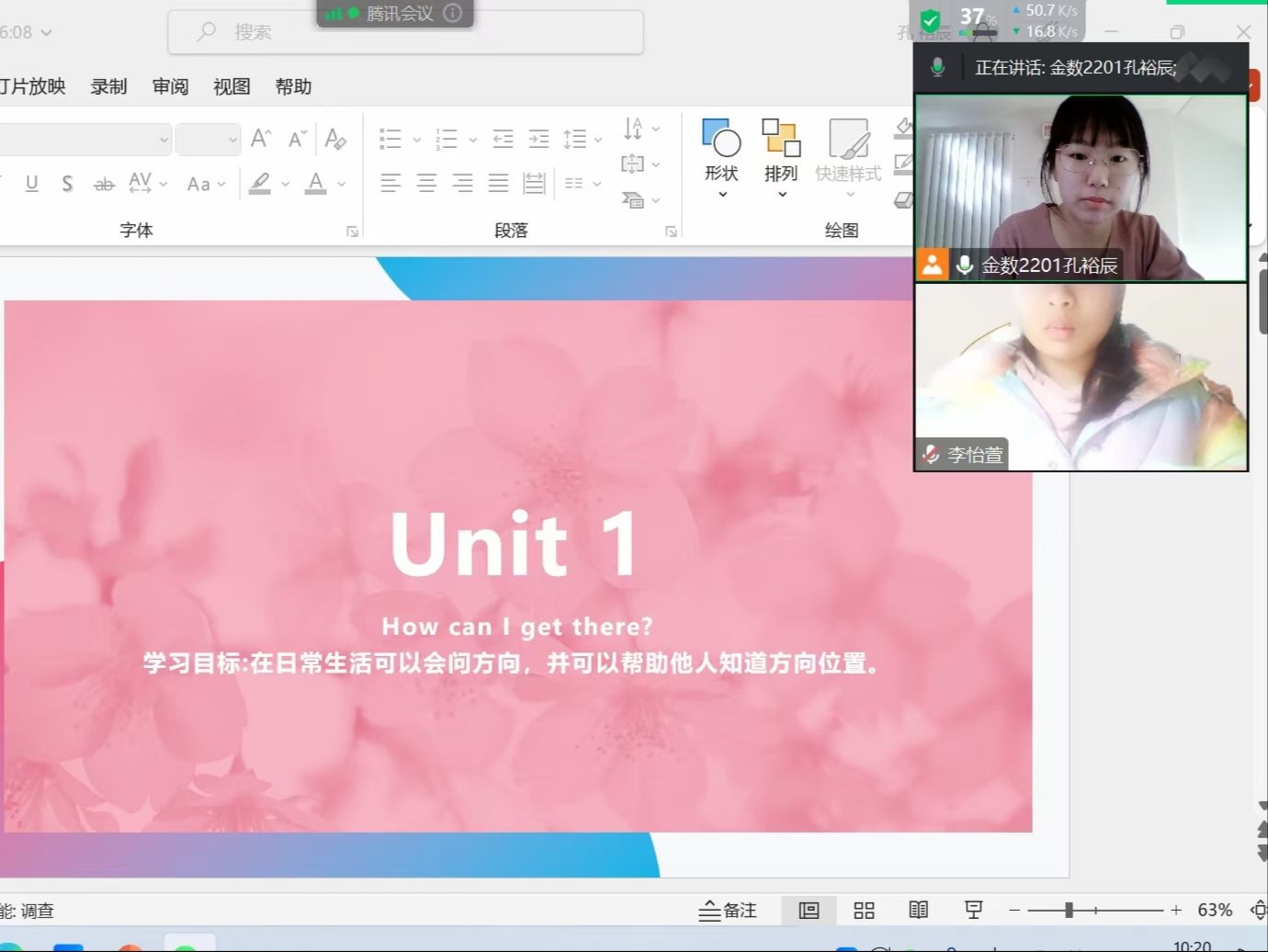This screenshot has height=952, width=1268.
Task: Increase font size with the larger A icon
Action: tap(261, 139)
